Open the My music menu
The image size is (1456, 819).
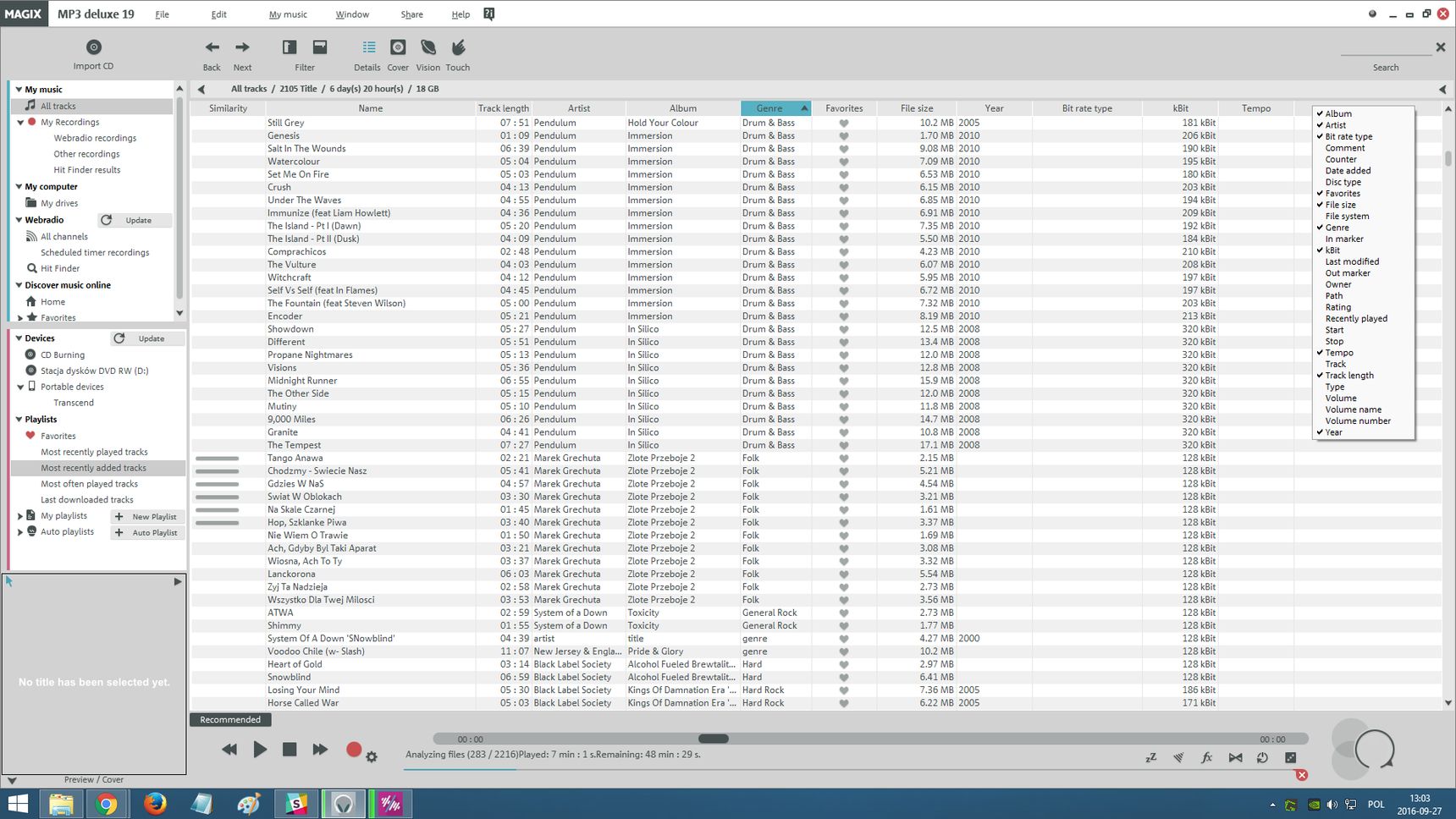[288, 14]
